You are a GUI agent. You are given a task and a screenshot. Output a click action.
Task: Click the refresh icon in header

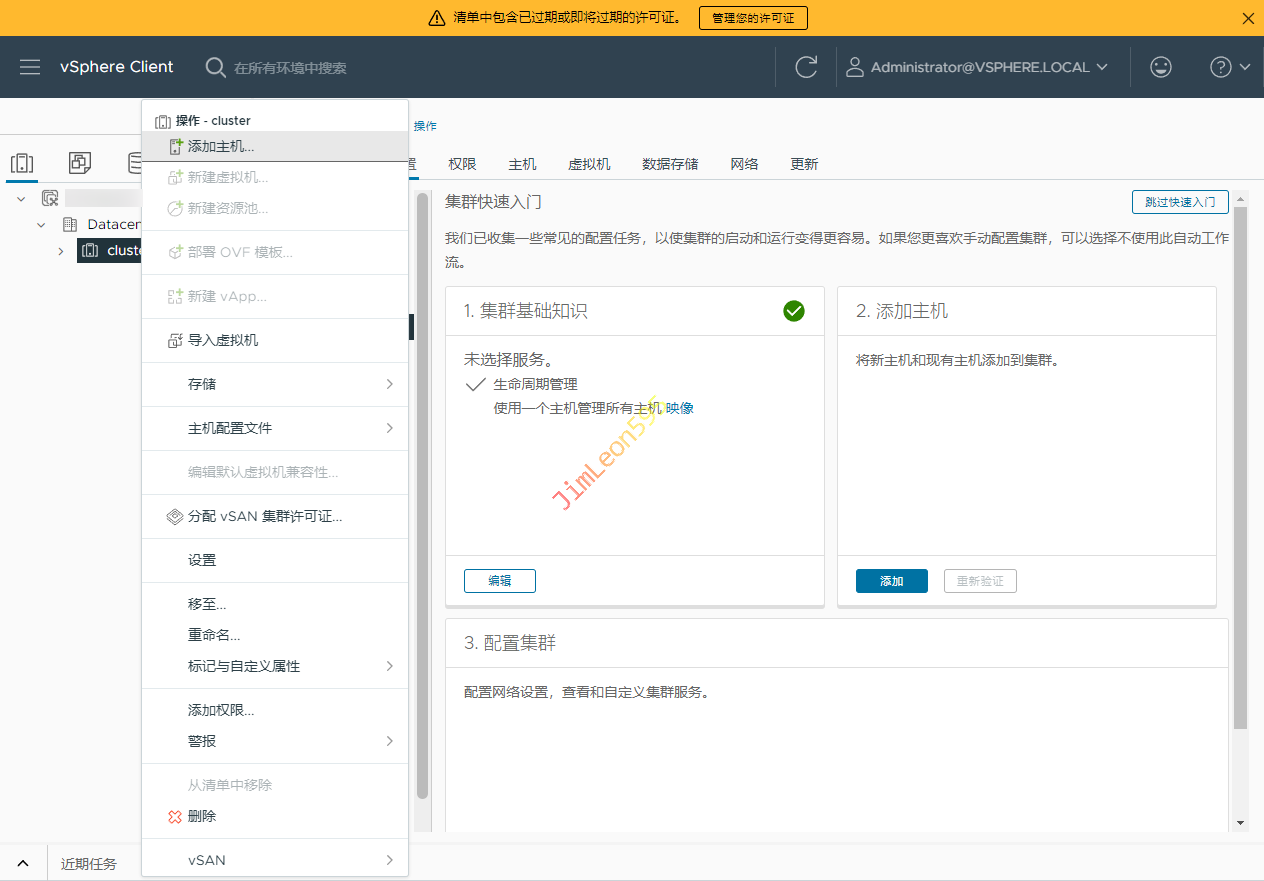coord(806,67)
